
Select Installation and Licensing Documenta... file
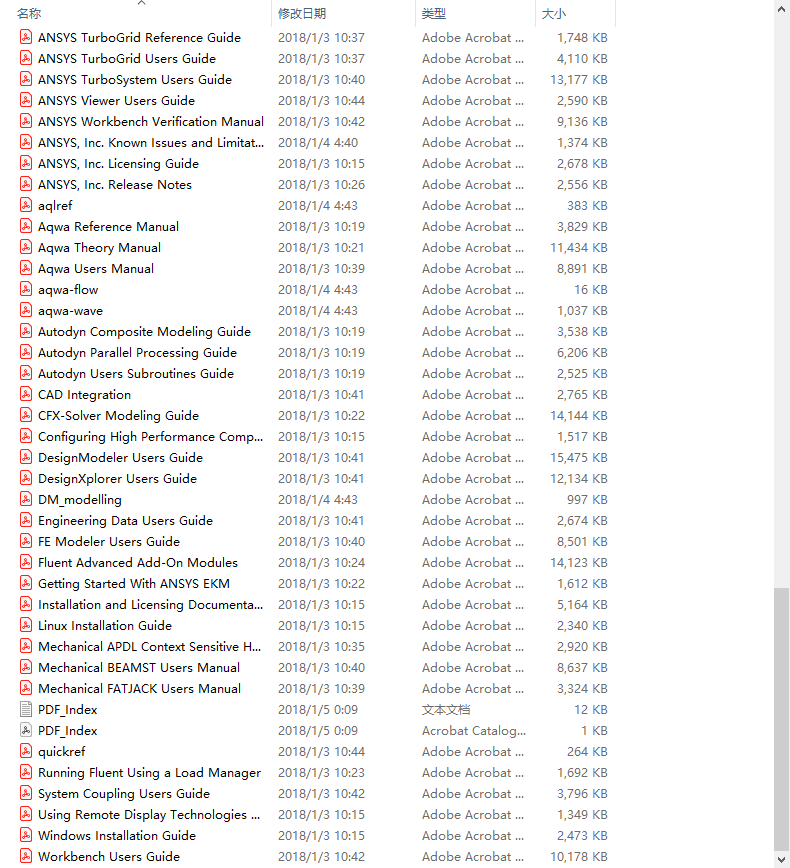[x=150, y=604]
